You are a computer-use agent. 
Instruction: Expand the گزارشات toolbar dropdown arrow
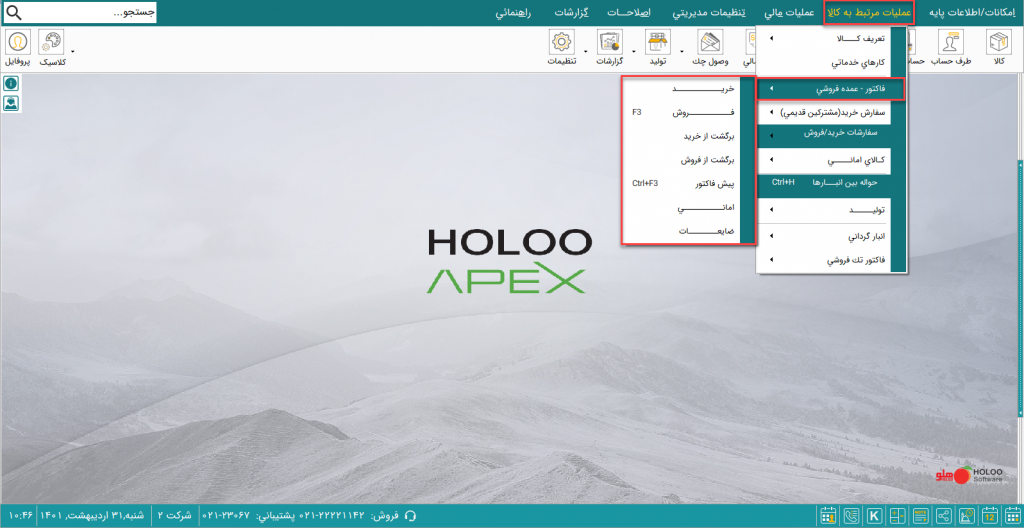point(584,50)
